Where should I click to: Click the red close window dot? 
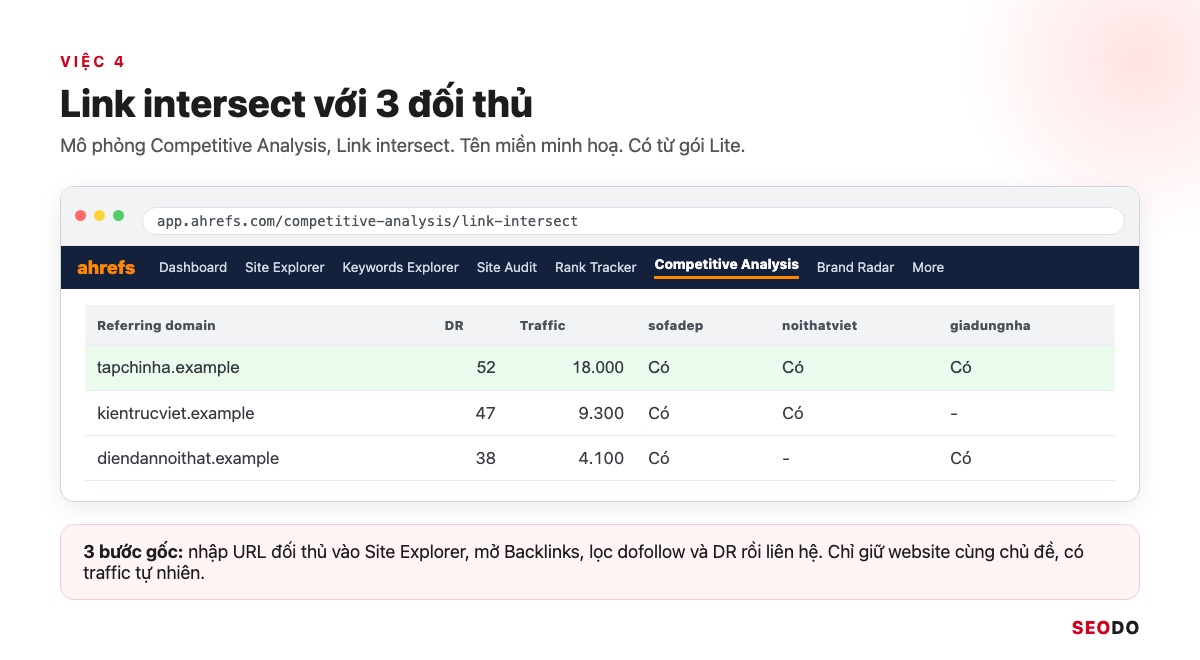[81, 215]
